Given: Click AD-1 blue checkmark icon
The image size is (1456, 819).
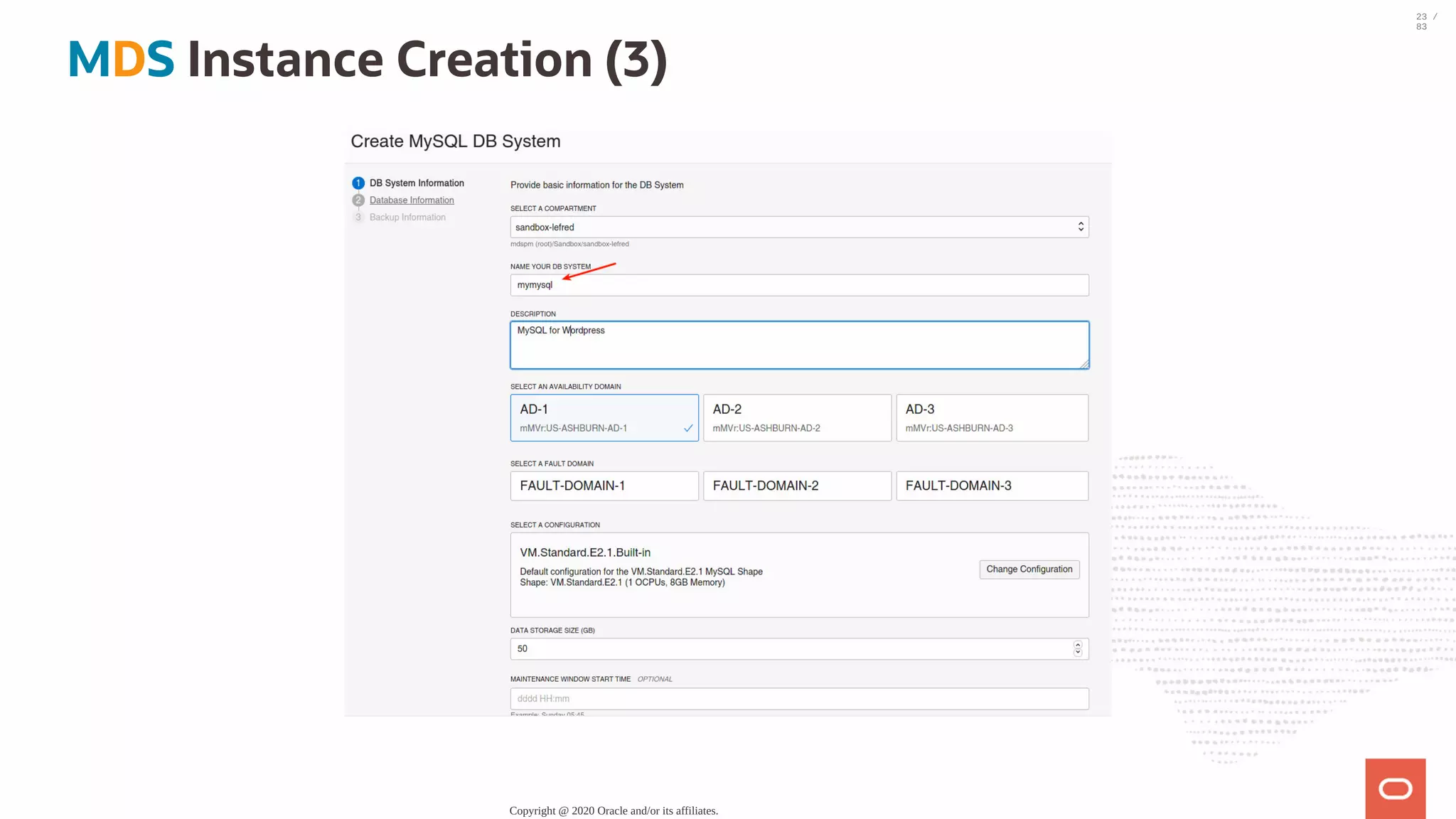Looking at the screenshot, I should click(x=688, y=428).
